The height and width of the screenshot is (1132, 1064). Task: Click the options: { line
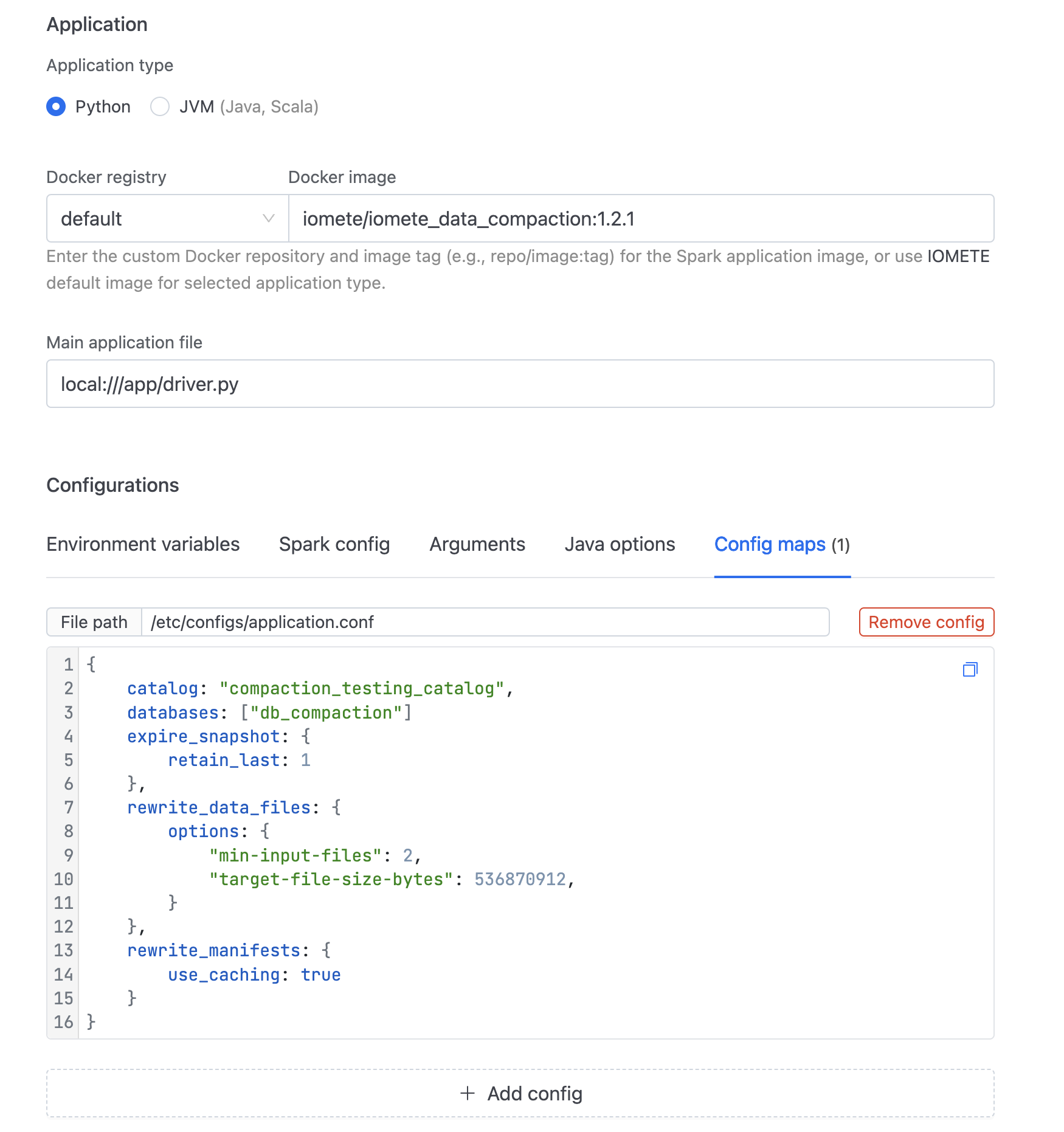point(218,831)
